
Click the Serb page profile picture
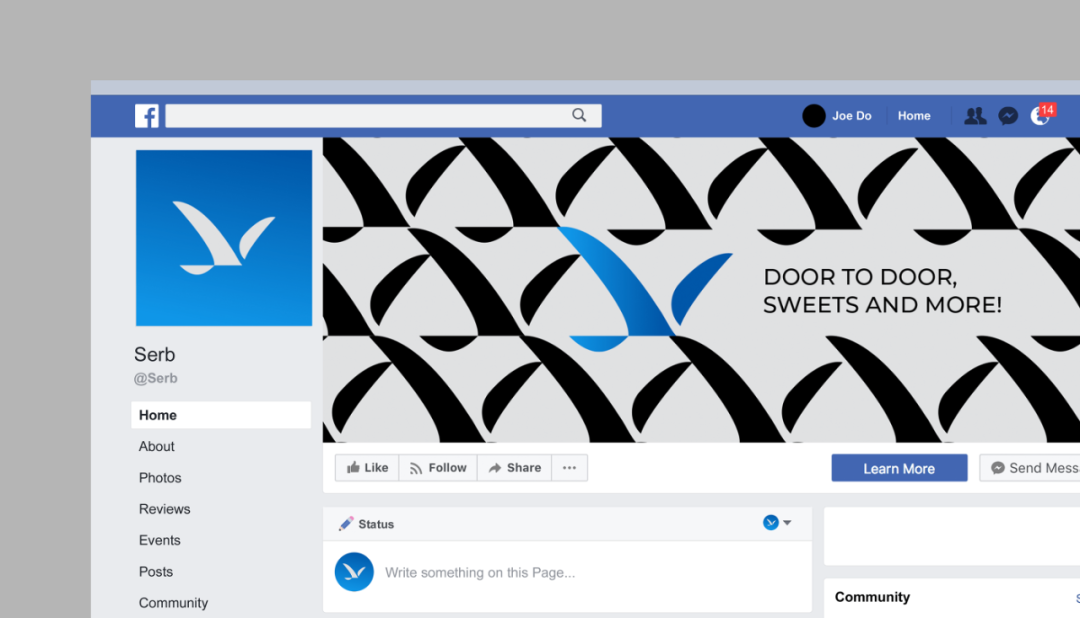[x=224, y=238]
